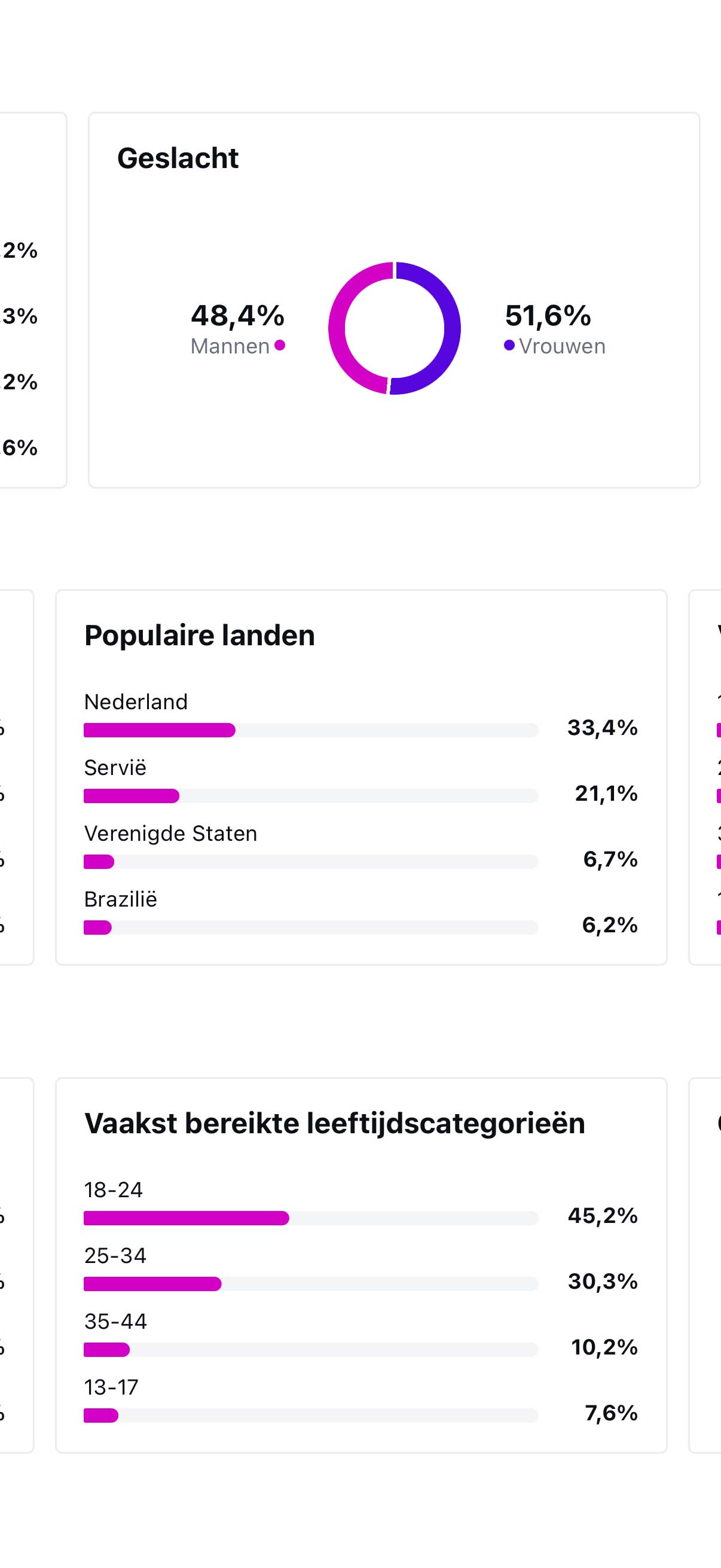Click the 21,1% value for Servië
The width and height of the screenshot is (721, 1568).
point(606,793)
